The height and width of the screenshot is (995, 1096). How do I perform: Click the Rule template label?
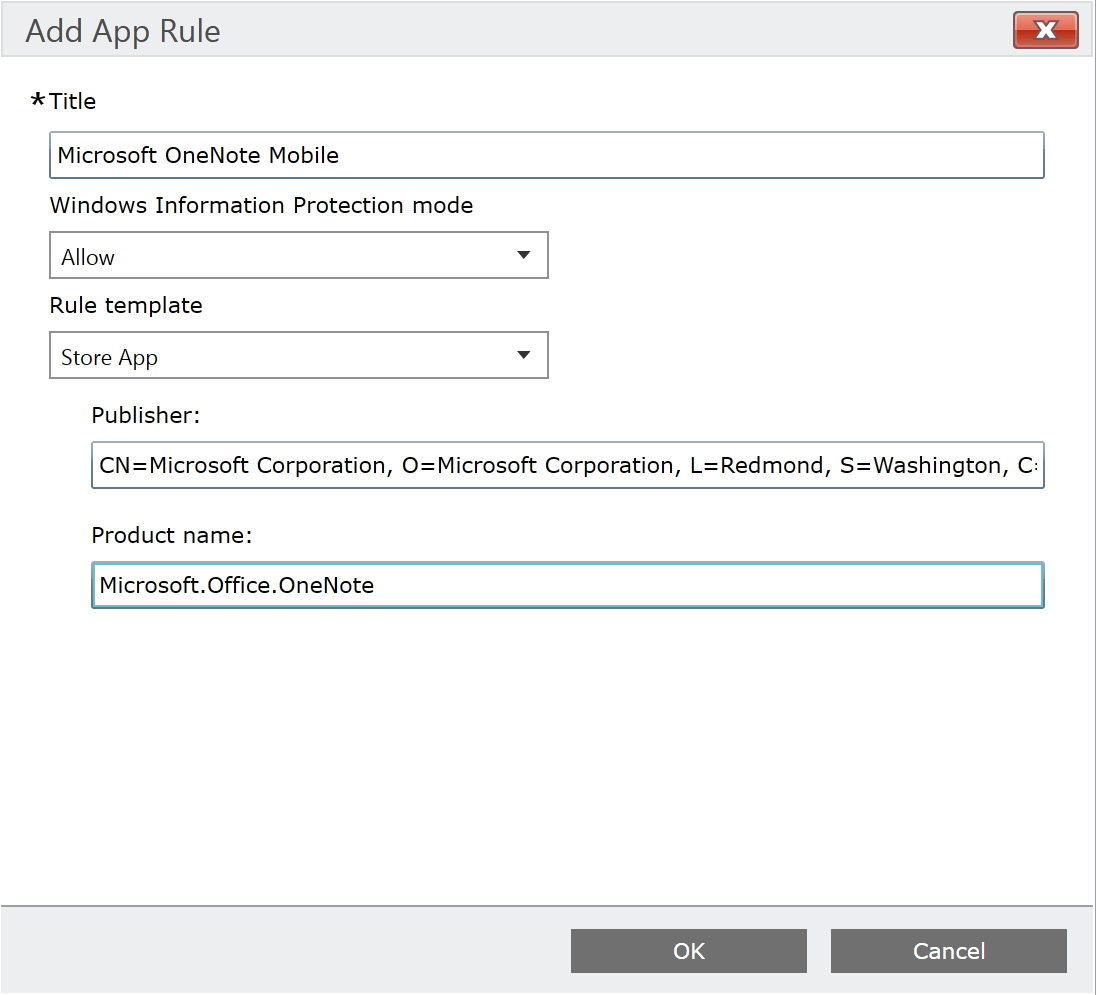tap(126, 306)
